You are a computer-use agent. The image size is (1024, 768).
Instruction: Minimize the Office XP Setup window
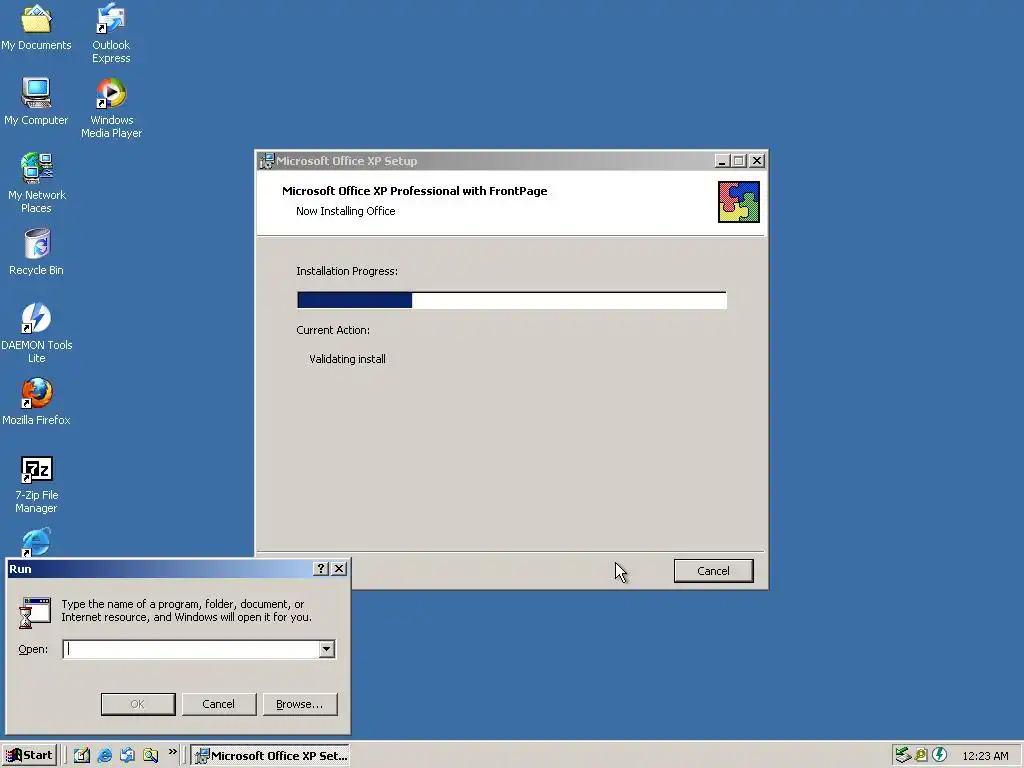coord(722,161)
